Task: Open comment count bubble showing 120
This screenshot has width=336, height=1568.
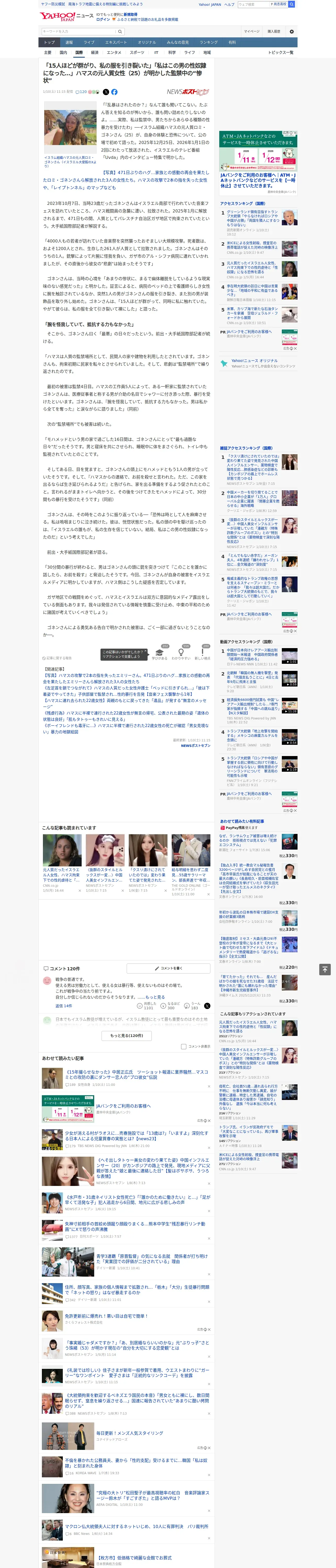Action: point(81,92)
